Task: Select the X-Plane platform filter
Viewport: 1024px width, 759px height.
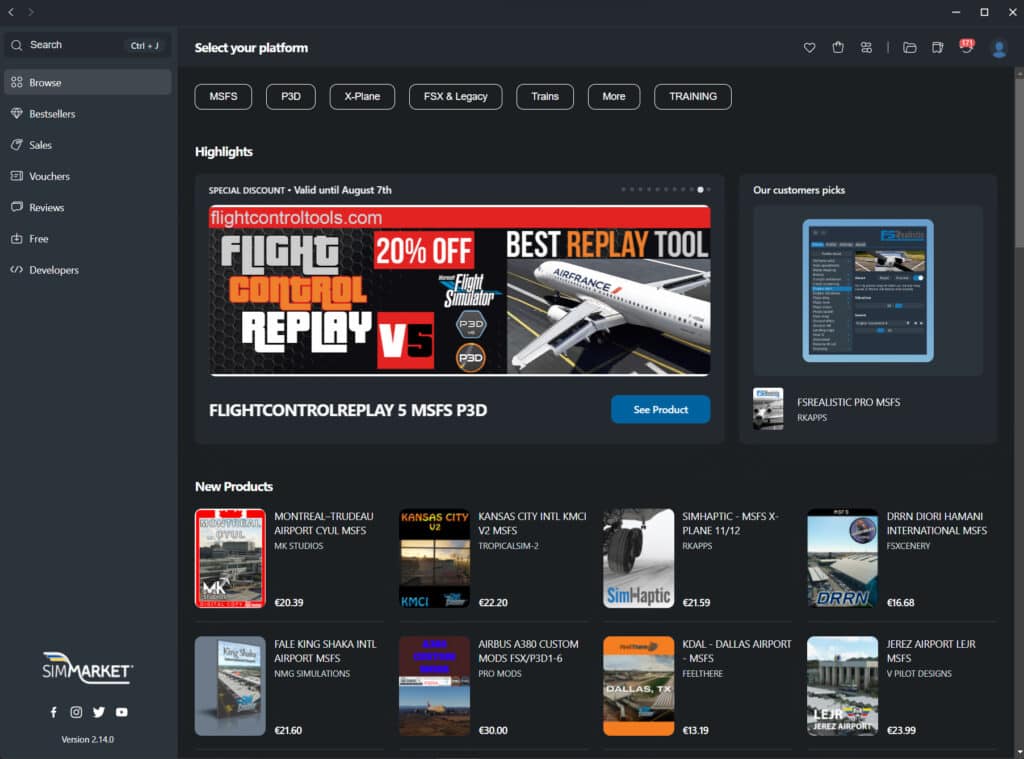Action: [362, 97]
